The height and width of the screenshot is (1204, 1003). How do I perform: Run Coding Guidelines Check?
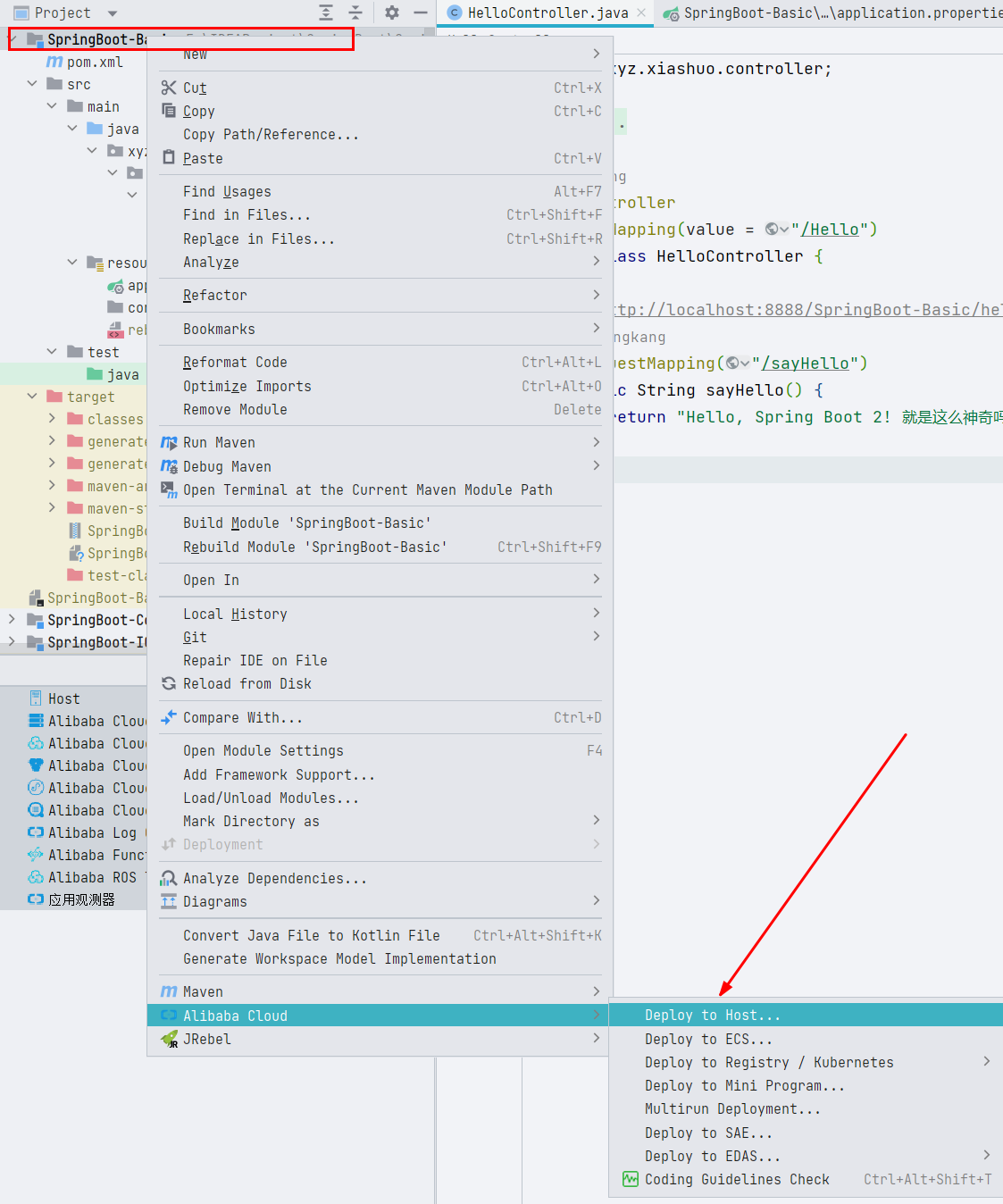click(807, 1179)
